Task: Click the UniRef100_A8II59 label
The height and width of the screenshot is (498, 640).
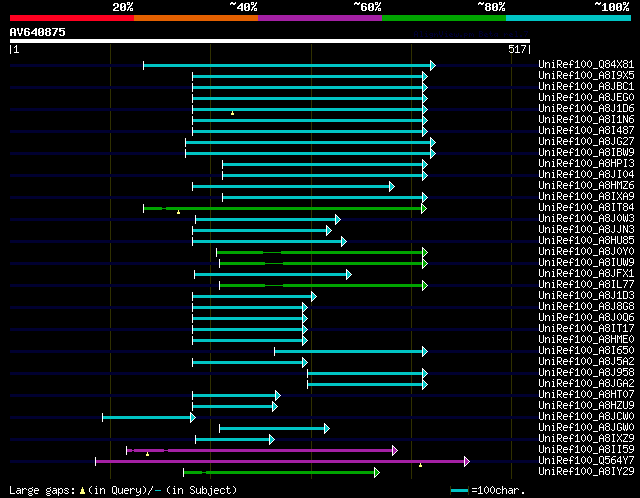Action: [586, 450]
